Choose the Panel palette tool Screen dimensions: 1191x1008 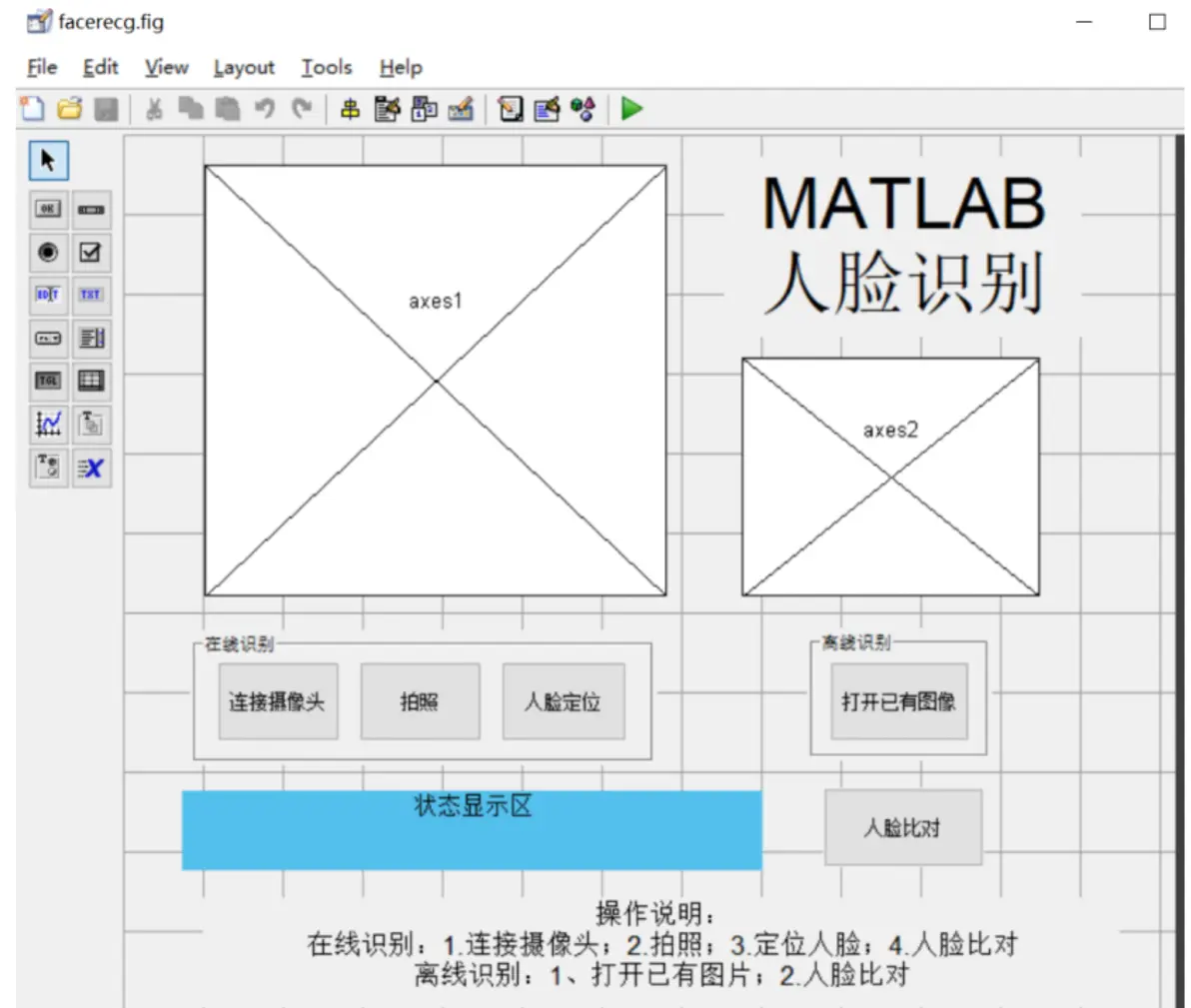point(91,424)
